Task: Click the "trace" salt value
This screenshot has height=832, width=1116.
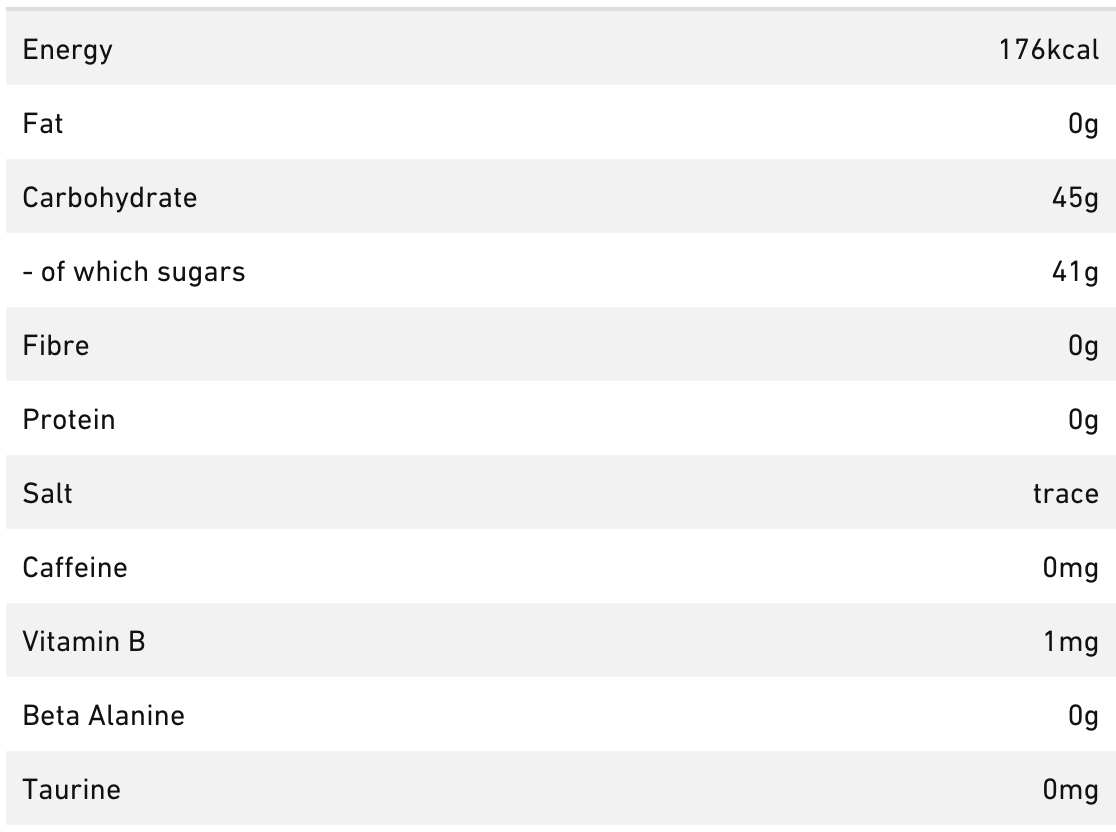Action: pos(1066,494)
